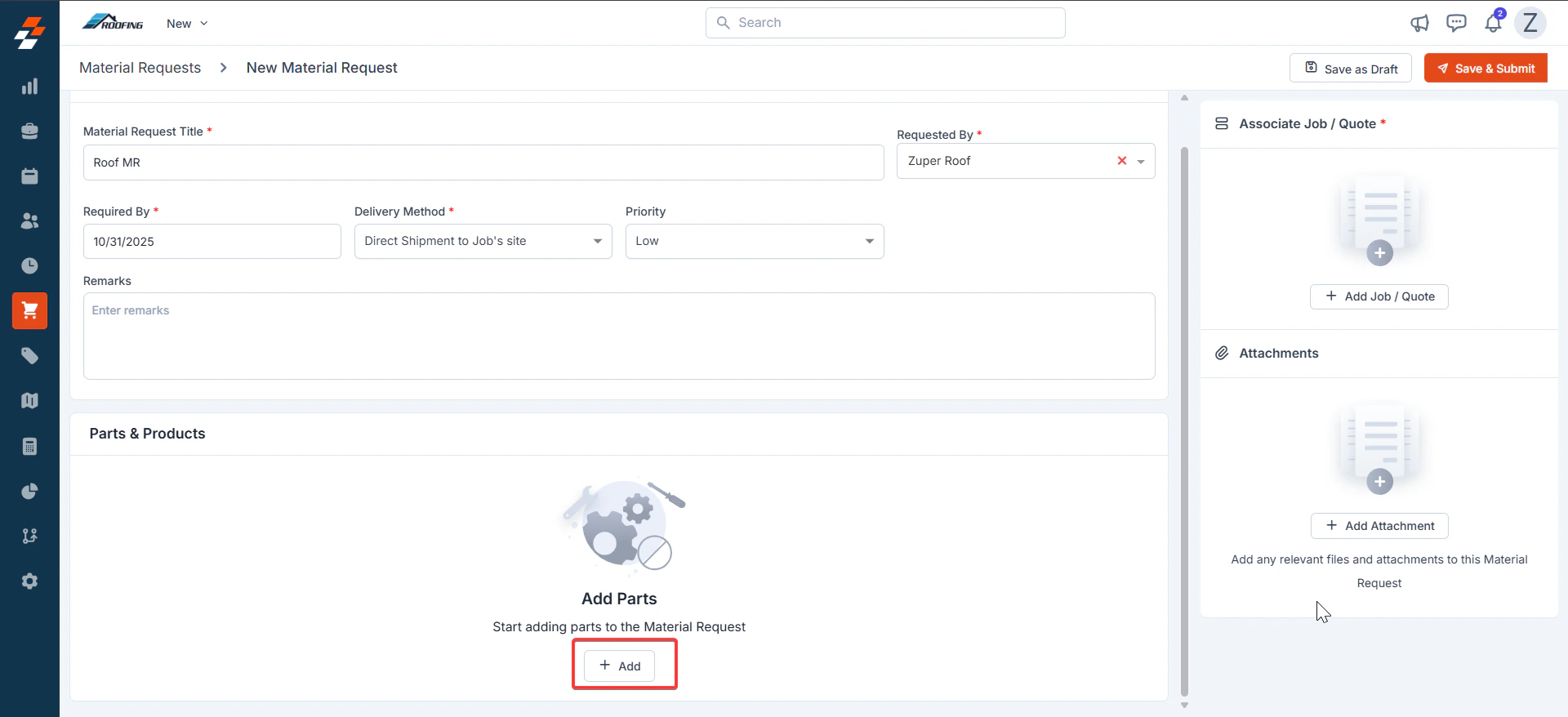Open the price tag sidebar icon
Image resolution: width=1568 pixels, height=717 pixels.
pyautogui.click(x=29, y=356)
